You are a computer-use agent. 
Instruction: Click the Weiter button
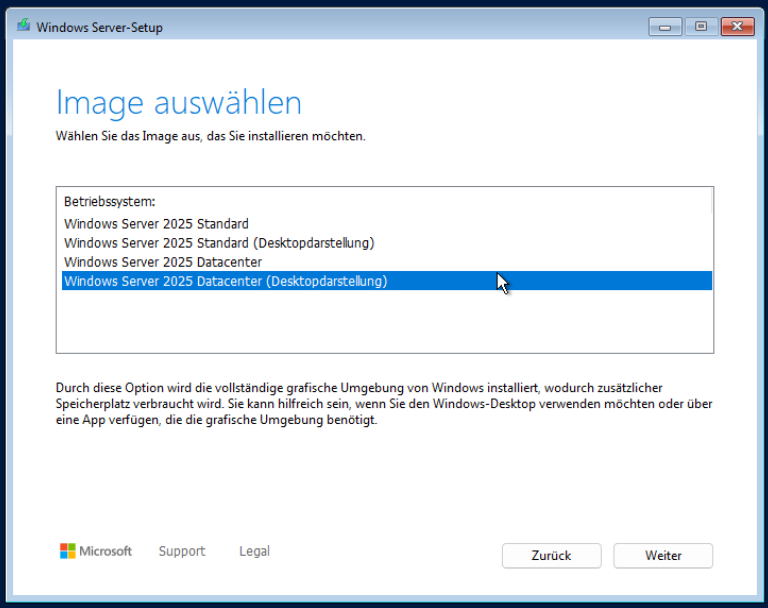(x=663, y=556)
